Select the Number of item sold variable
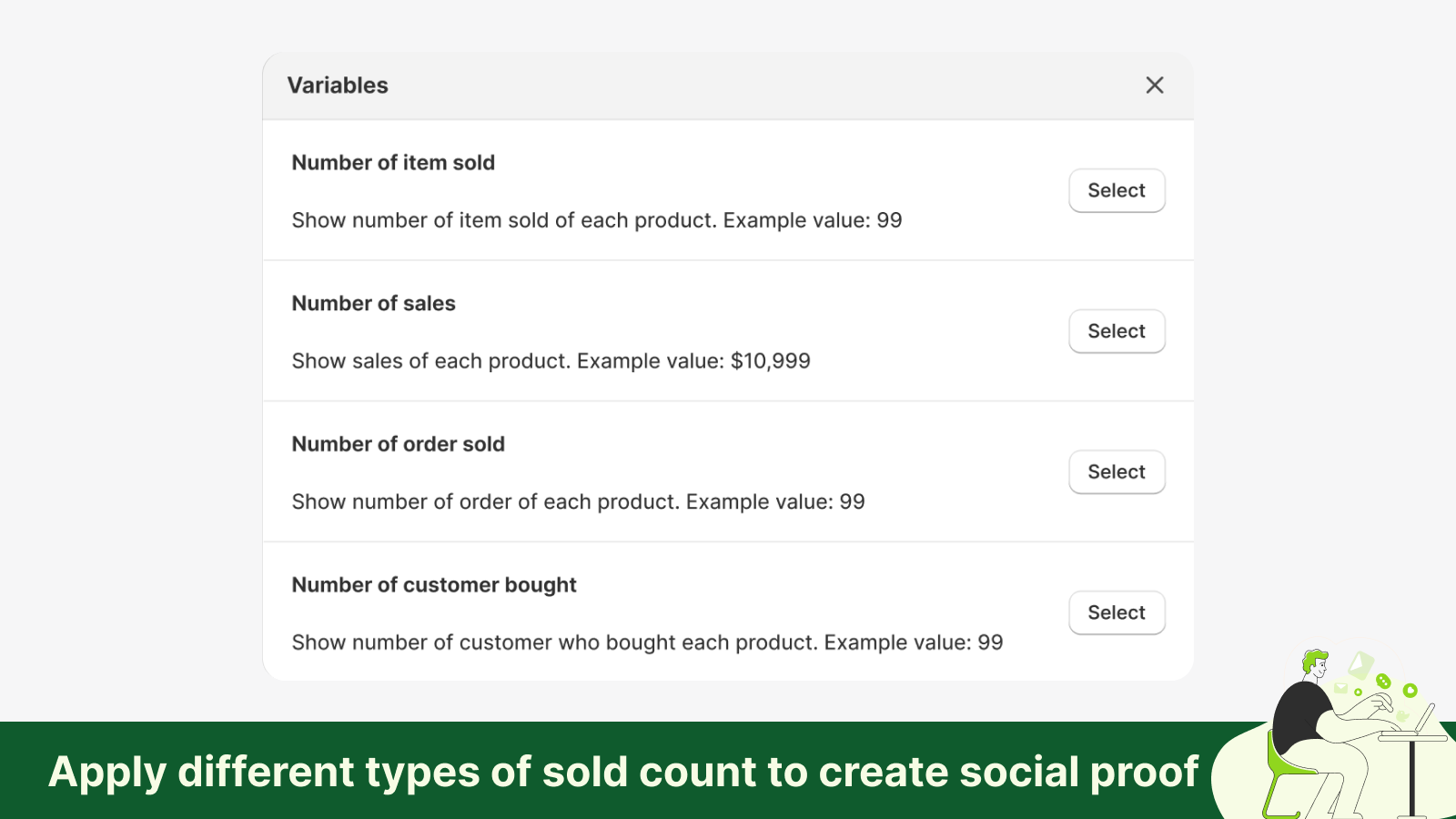 click(1117, 190)
